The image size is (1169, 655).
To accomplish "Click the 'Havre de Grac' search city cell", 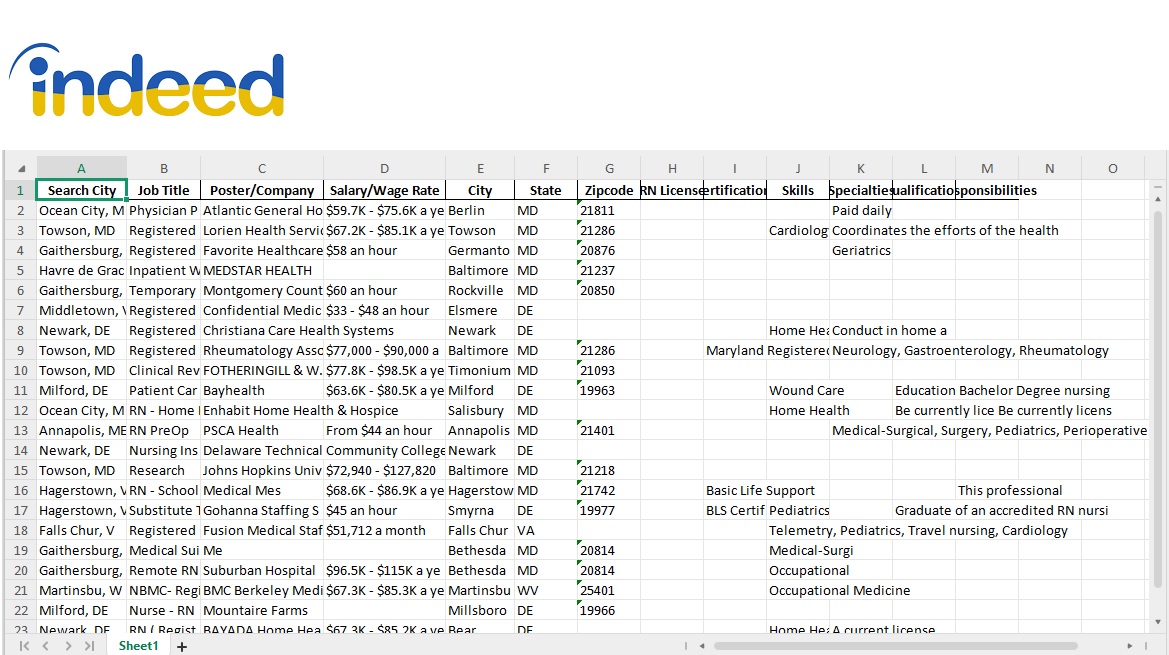I will (x=81, y=270).
